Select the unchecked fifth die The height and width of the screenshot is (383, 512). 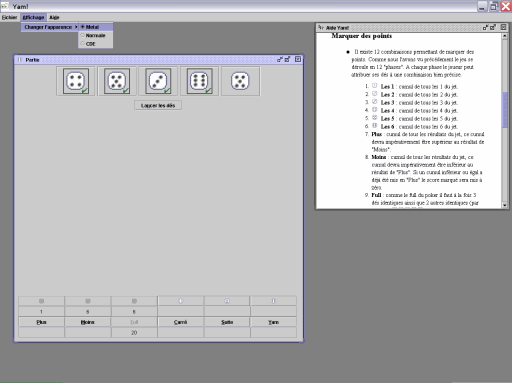[x=240, y=81]
